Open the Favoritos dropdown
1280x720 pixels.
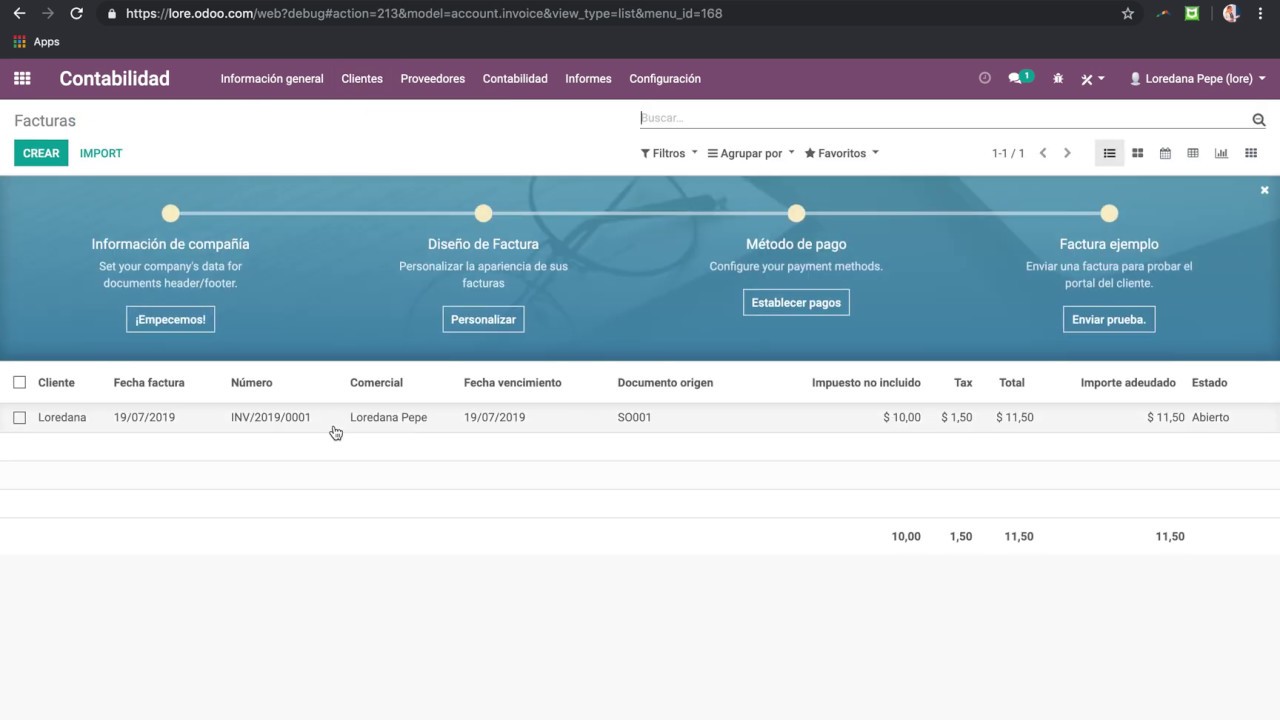(842, 153)
